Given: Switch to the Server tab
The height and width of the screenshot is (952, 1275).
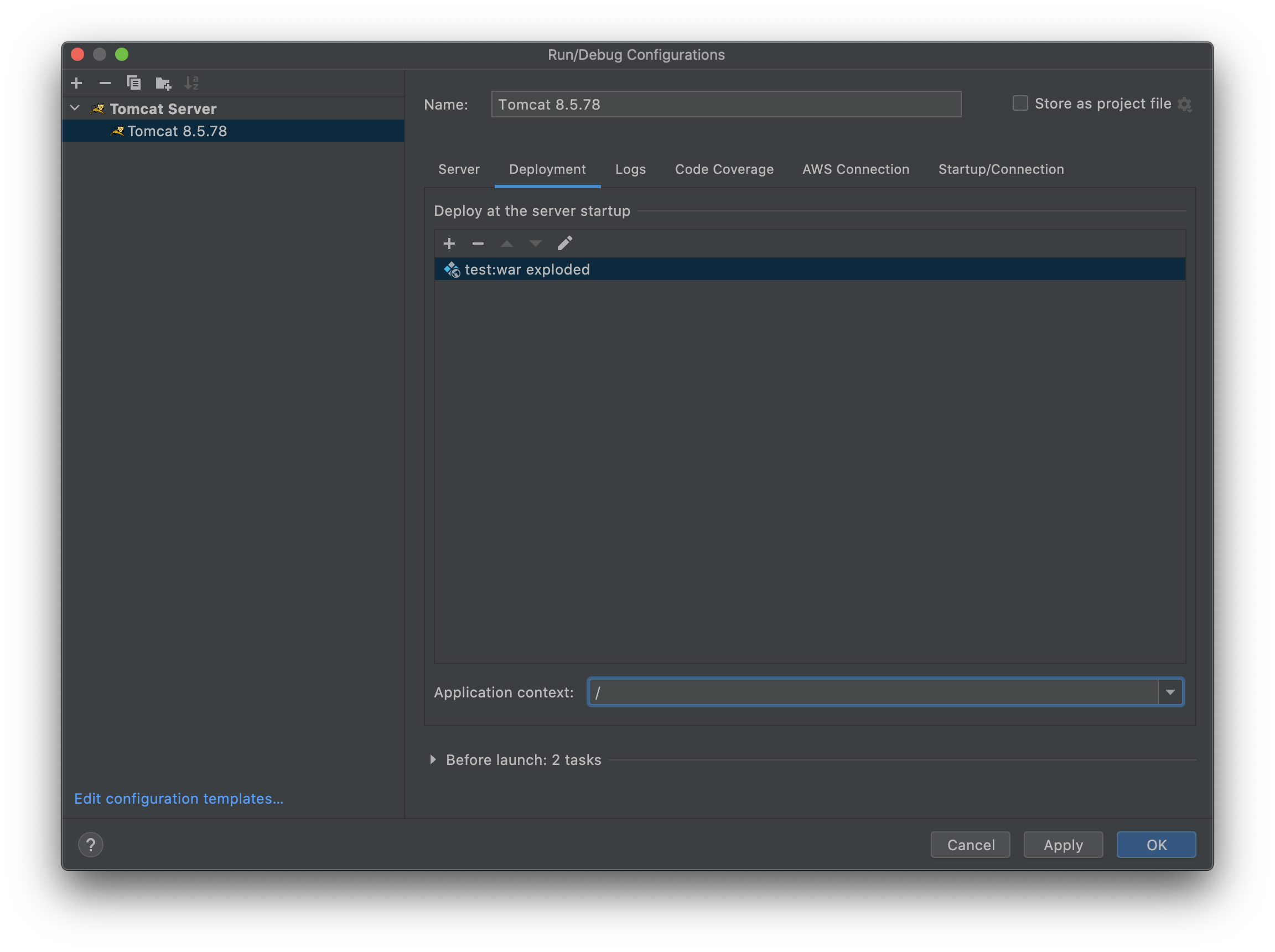Looking at the screenshot, I should click(459, 169).
